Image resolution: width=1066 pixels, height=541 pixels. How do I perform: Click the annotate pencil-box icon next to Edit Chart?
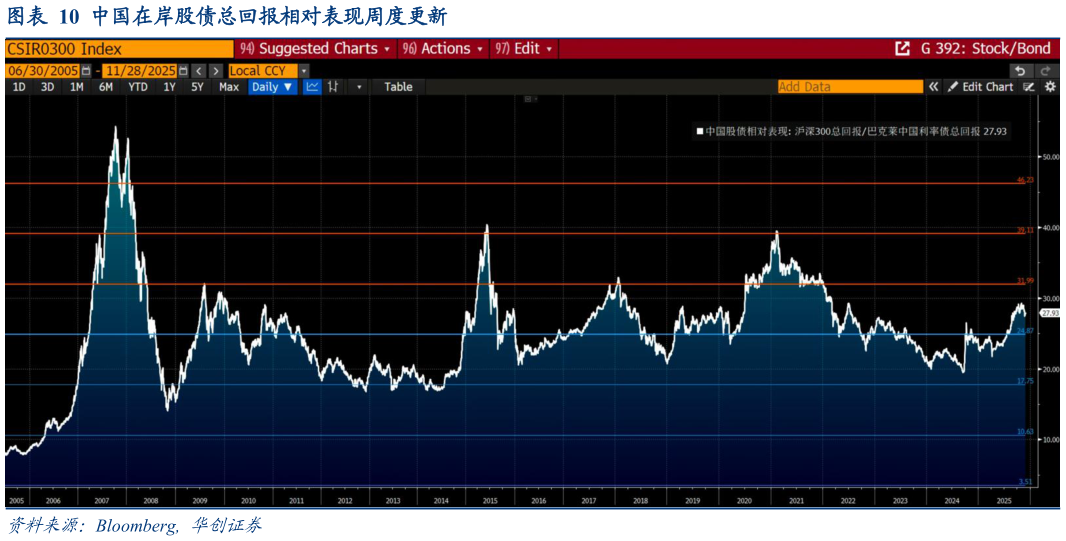[1029, 87]
